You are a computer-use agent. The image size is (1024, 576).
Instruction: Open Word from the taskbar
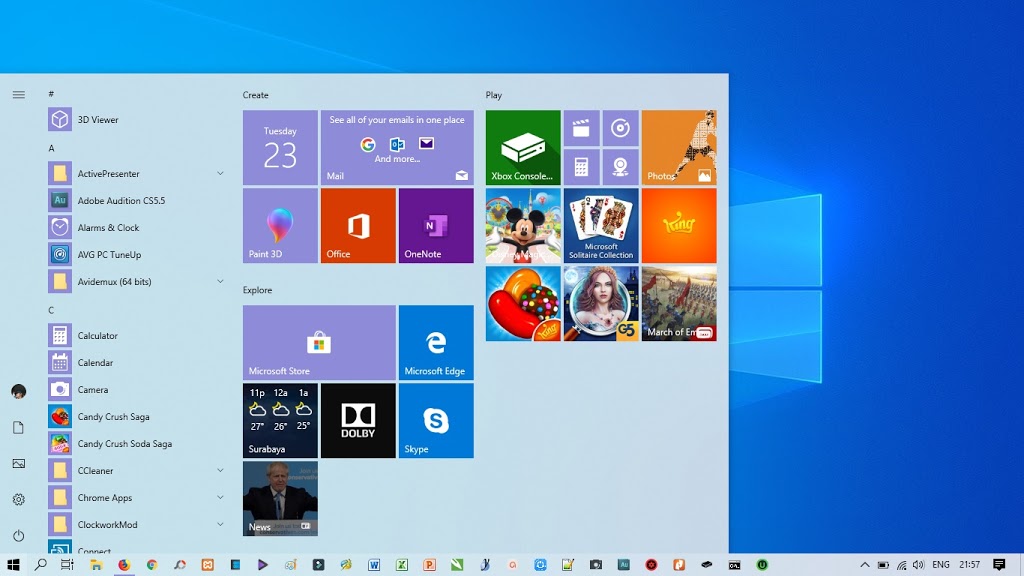click(374, 565)
